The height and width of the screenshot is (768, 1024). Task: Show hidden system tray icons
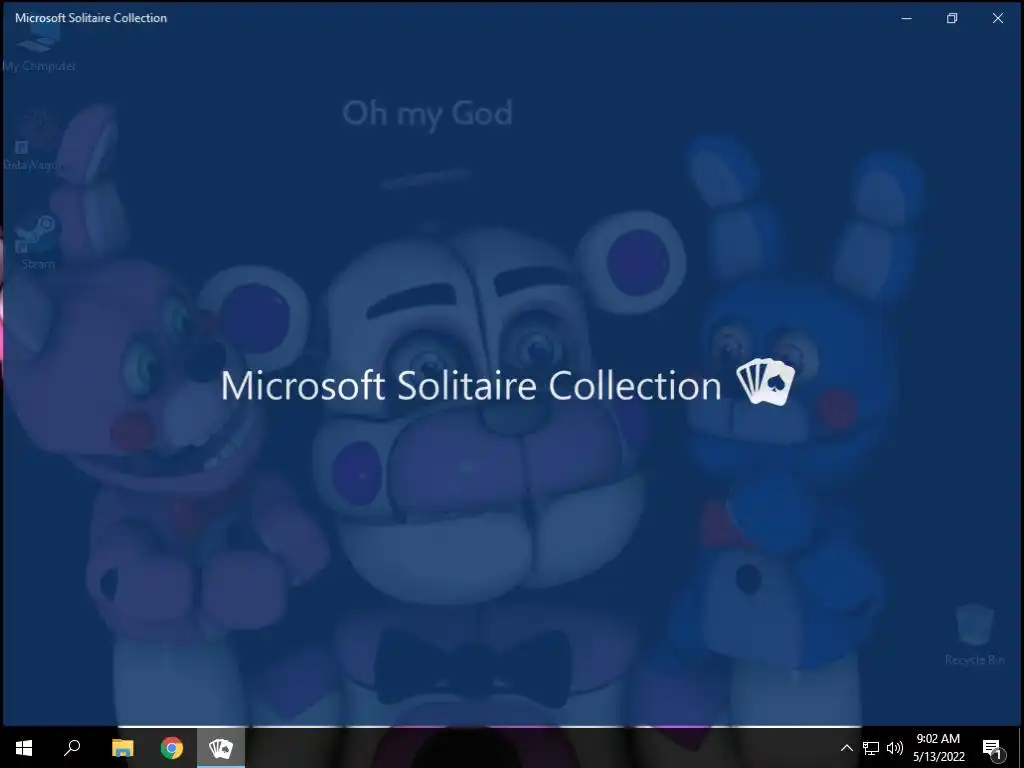[x=846, y=748]
